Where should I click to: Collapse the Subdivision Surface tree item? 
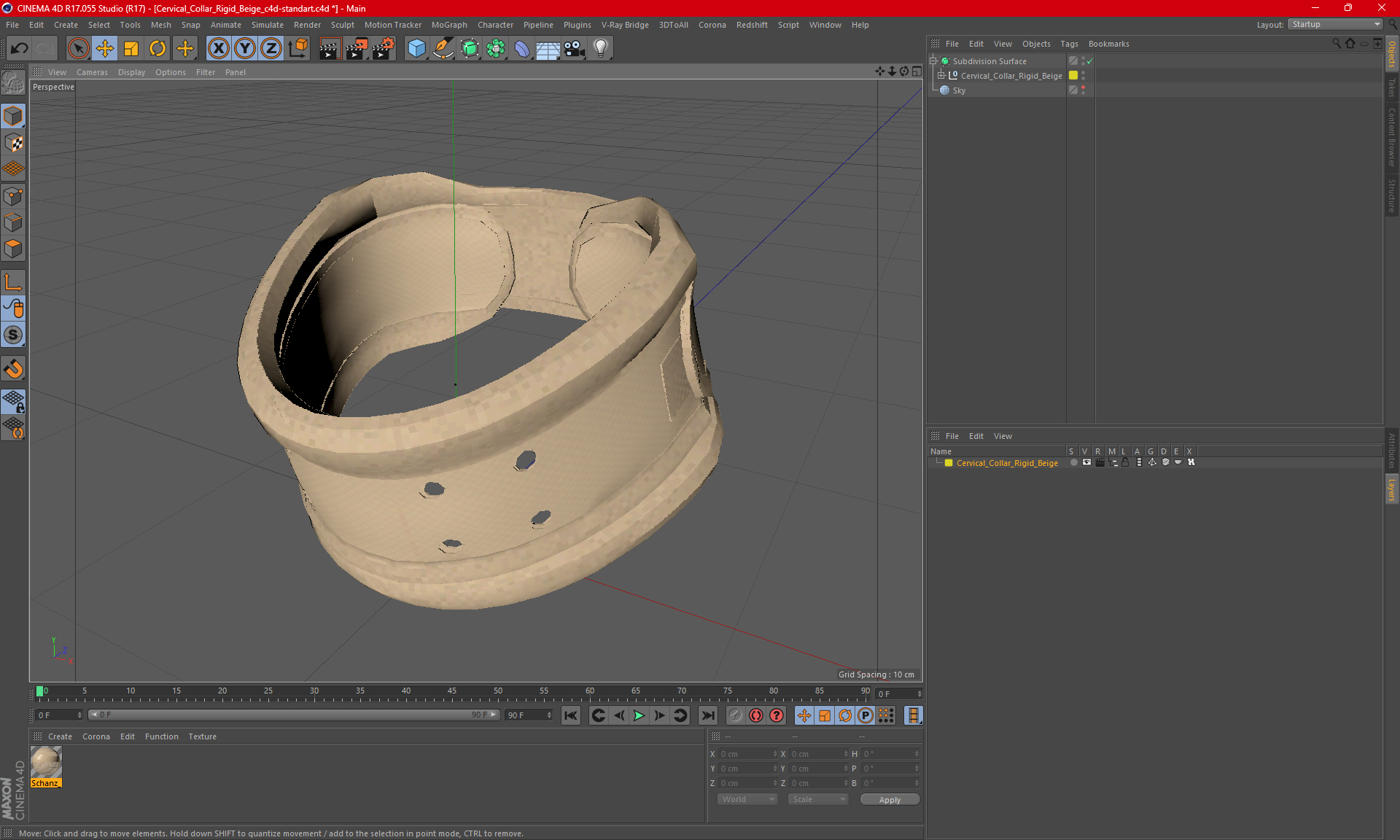[933, 61]
